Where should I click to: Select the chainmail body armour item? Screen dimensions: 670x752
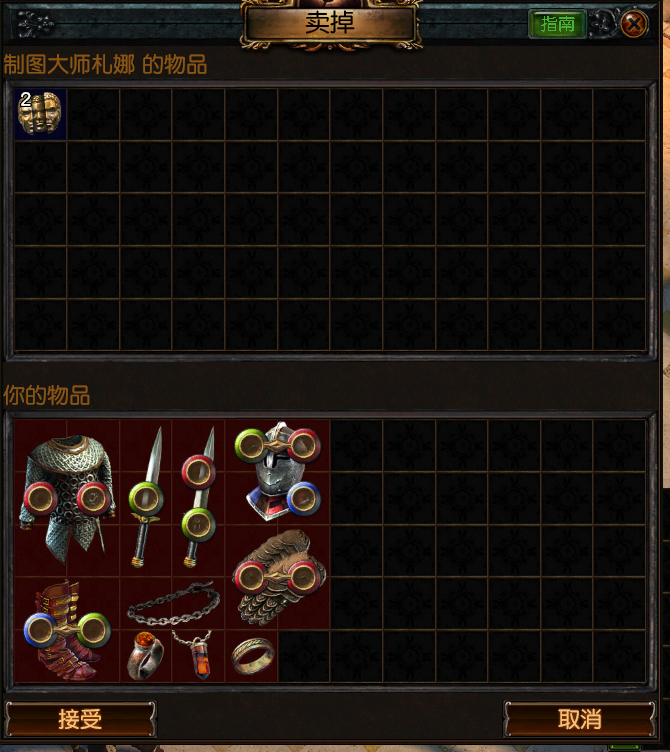pos(67,499)
